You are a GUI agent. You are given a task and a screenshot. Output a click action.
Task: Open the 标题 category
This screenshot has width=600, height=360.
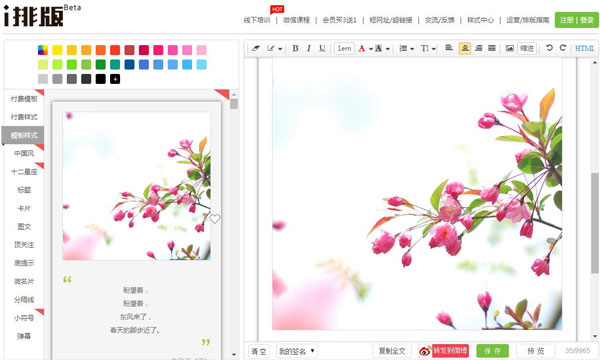click(x=24, y=190)
